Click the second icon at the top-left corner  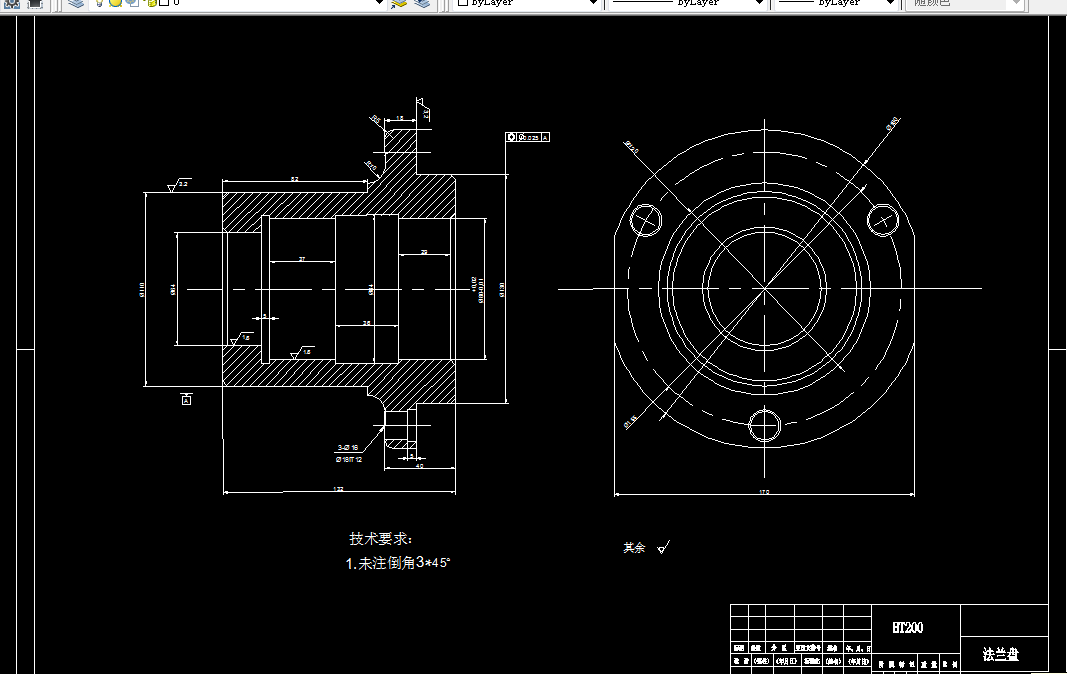tap(36, 6)
